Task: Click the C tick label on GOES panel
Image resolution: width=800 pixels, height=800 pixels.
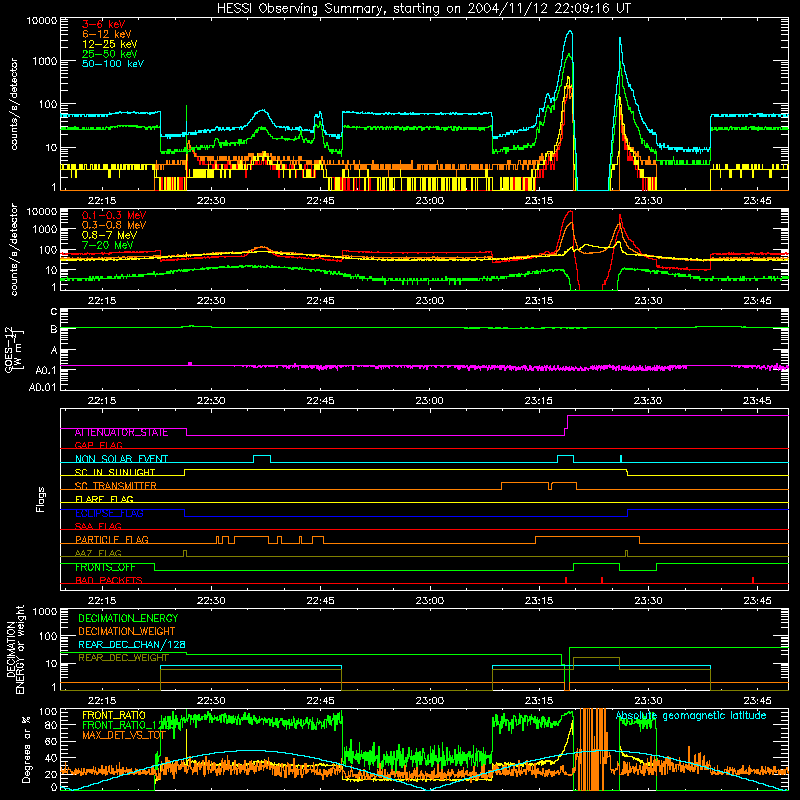Action: (x=54, y=312)
